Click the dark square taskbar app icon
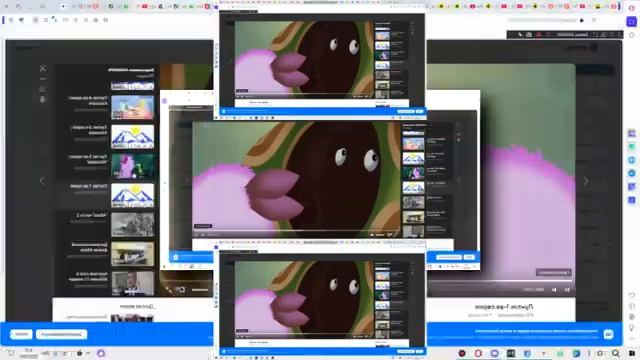 click(511, 353)
